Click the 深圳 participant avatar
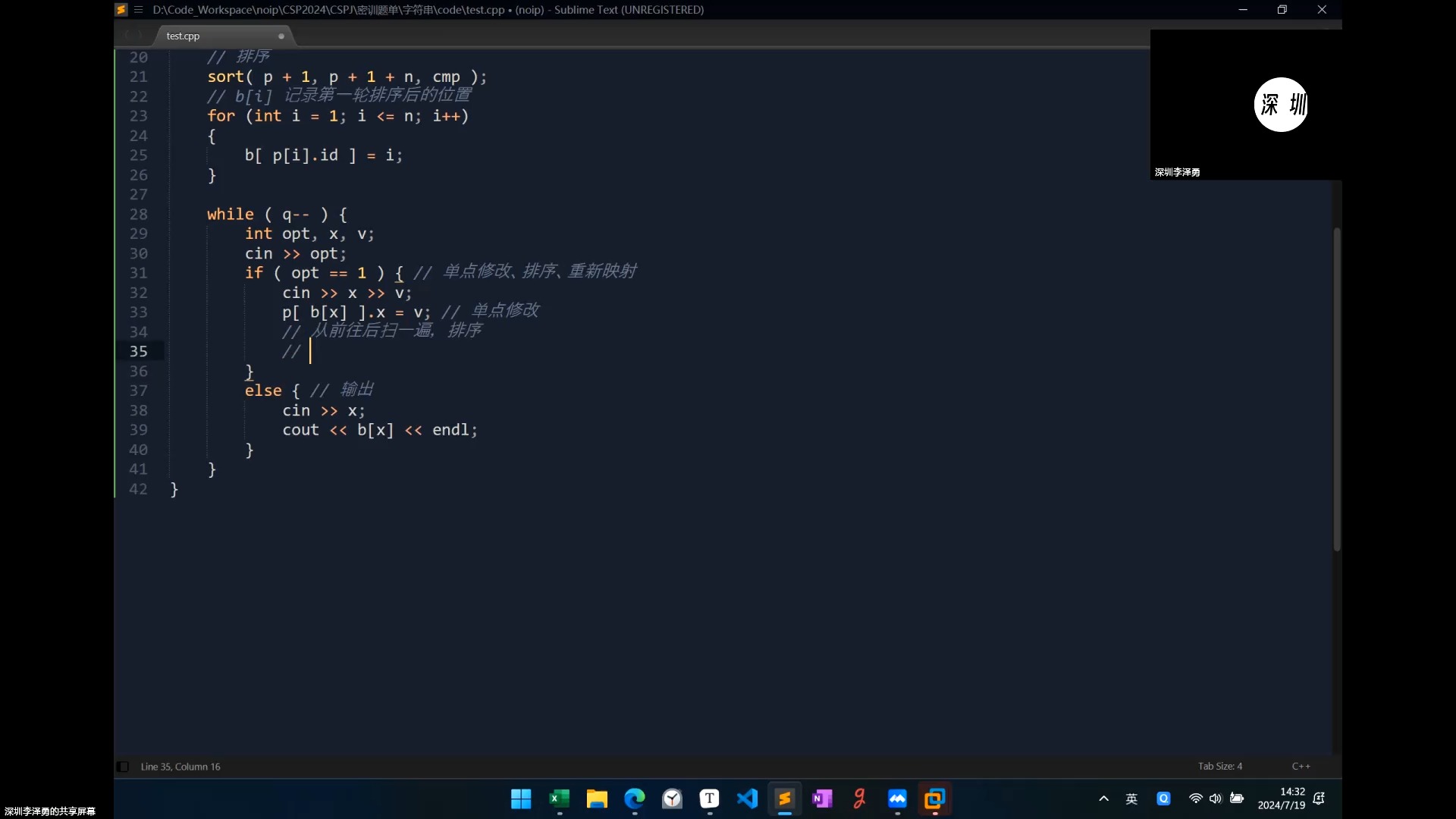Screen dimensions: 1456x819 tap(1282, 105)
